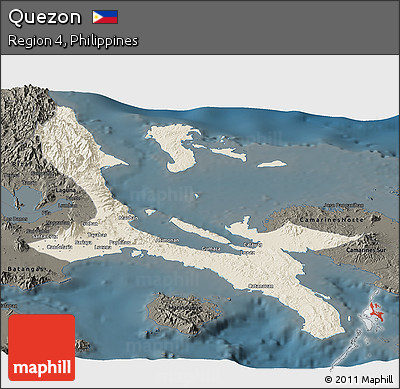400x389 pixels.
Task: Click the 'Lucena' town label
Action: pyautogui.click(x=102, y=247)
